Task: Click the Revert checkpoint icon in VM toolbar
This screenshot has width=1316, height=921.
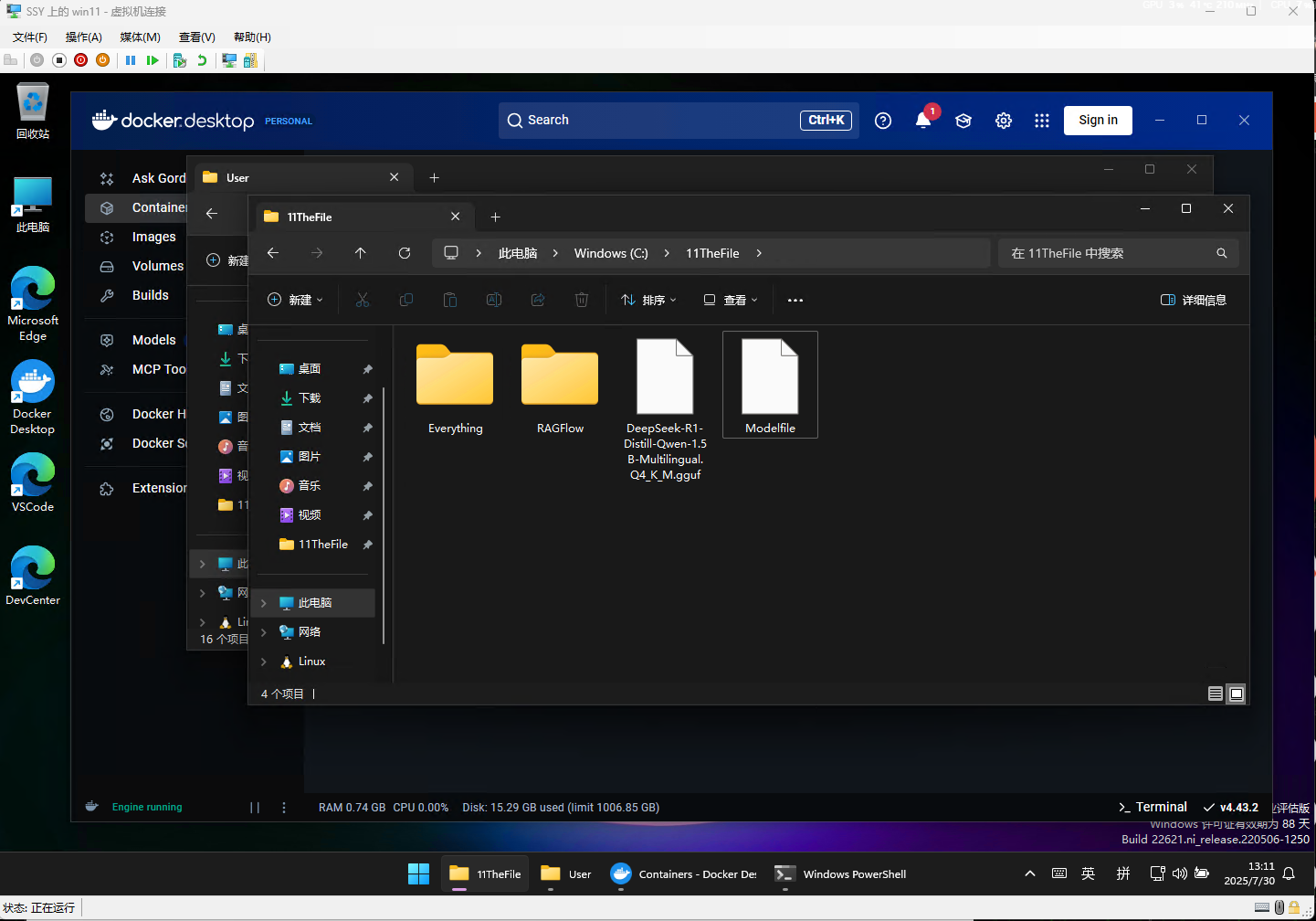Action: (202, 60)
